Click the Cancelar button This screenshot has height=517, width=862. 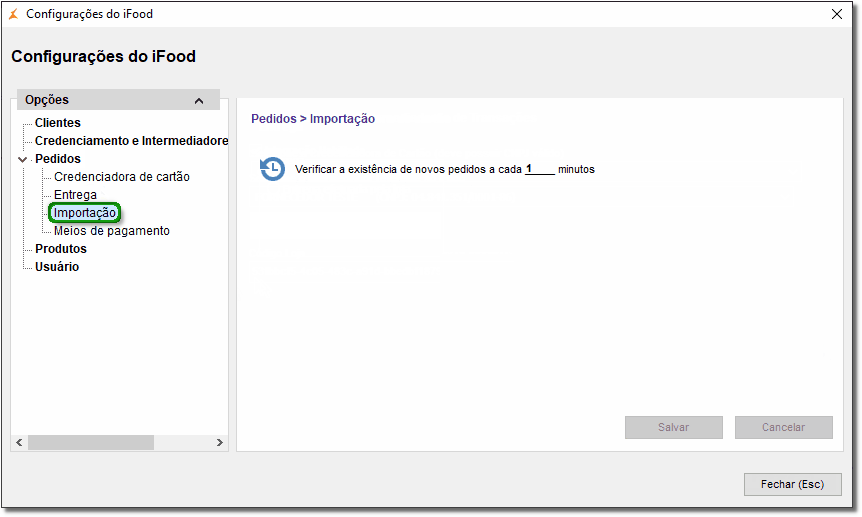[783, 427]
